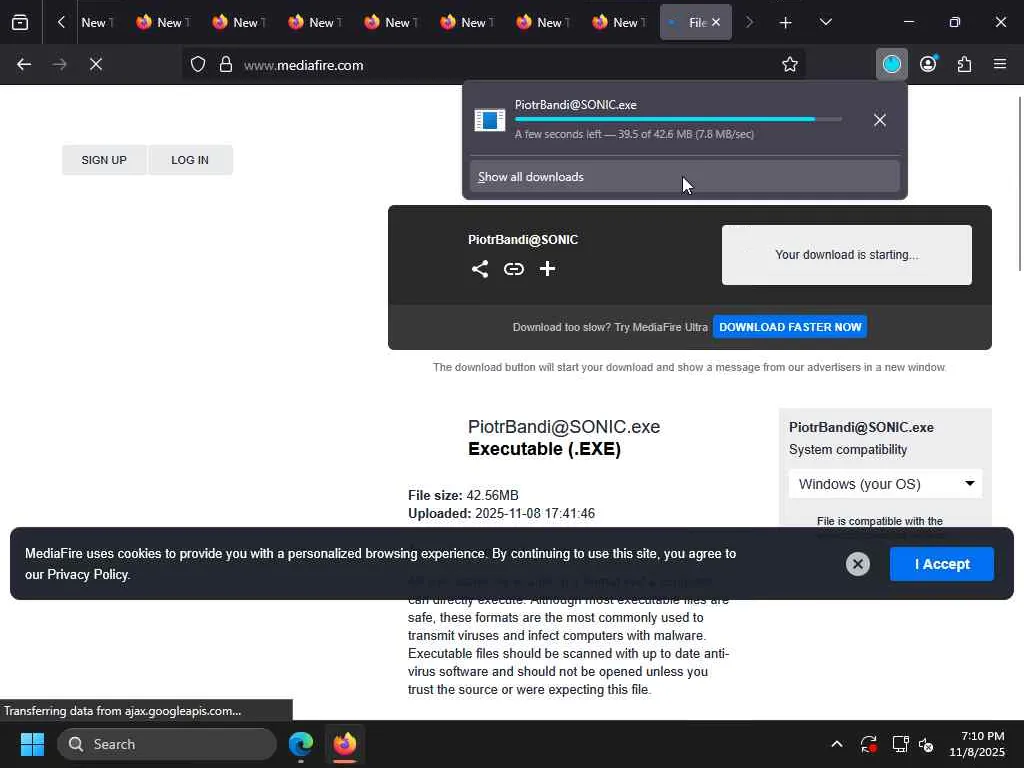Image resolution: width=1024 pixels, height=768 pixels.
Task: Open Firefox account profile icon
Action: [928, 65]
